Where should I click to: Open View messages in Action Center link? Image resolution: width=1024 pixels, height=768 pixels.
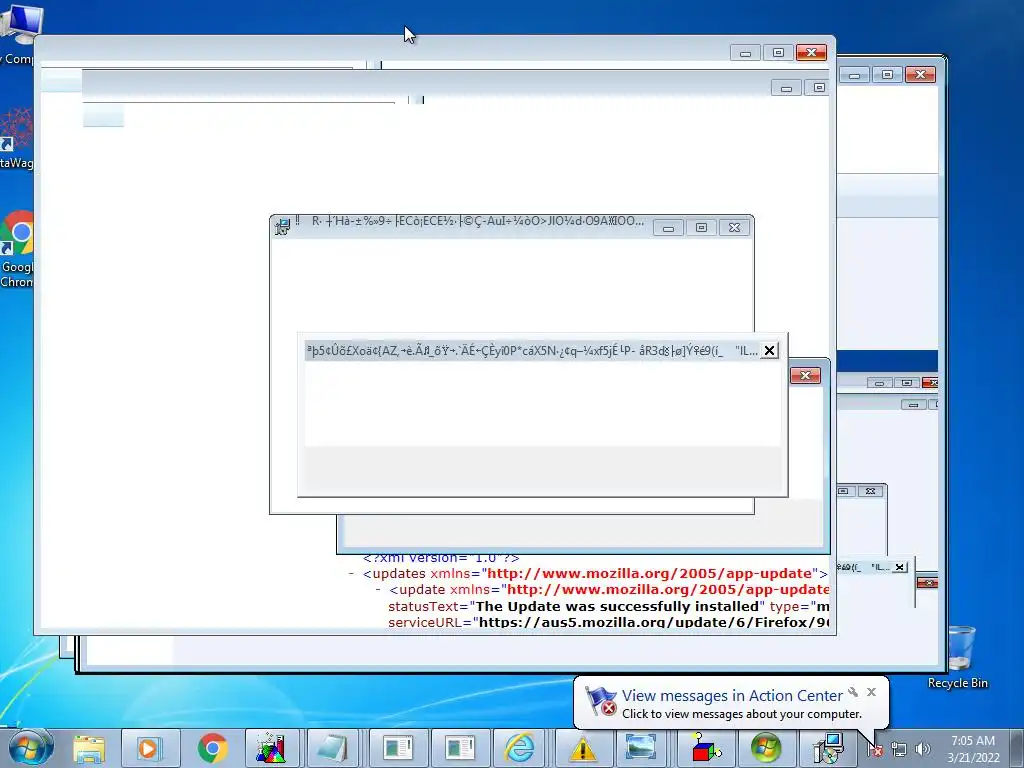click(732, 696)
